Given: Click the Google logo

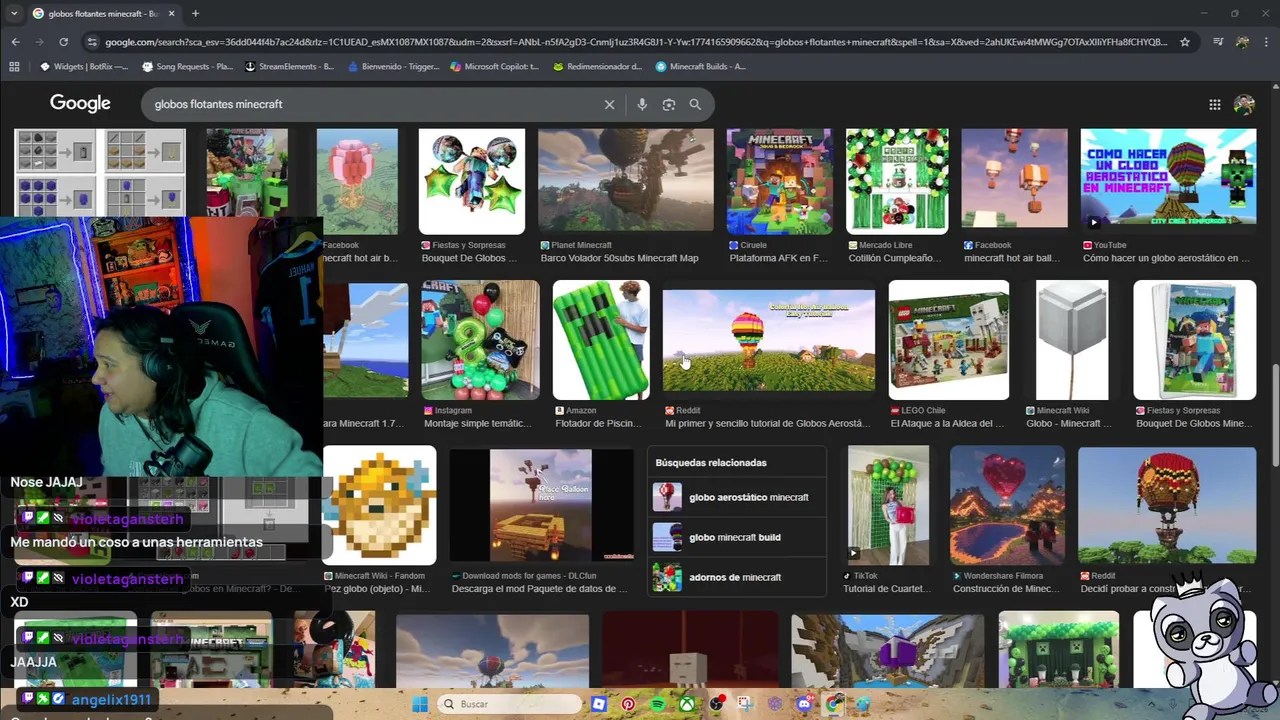Looking at the screenshot, I should pyautogui.click(x=80, y=103).
